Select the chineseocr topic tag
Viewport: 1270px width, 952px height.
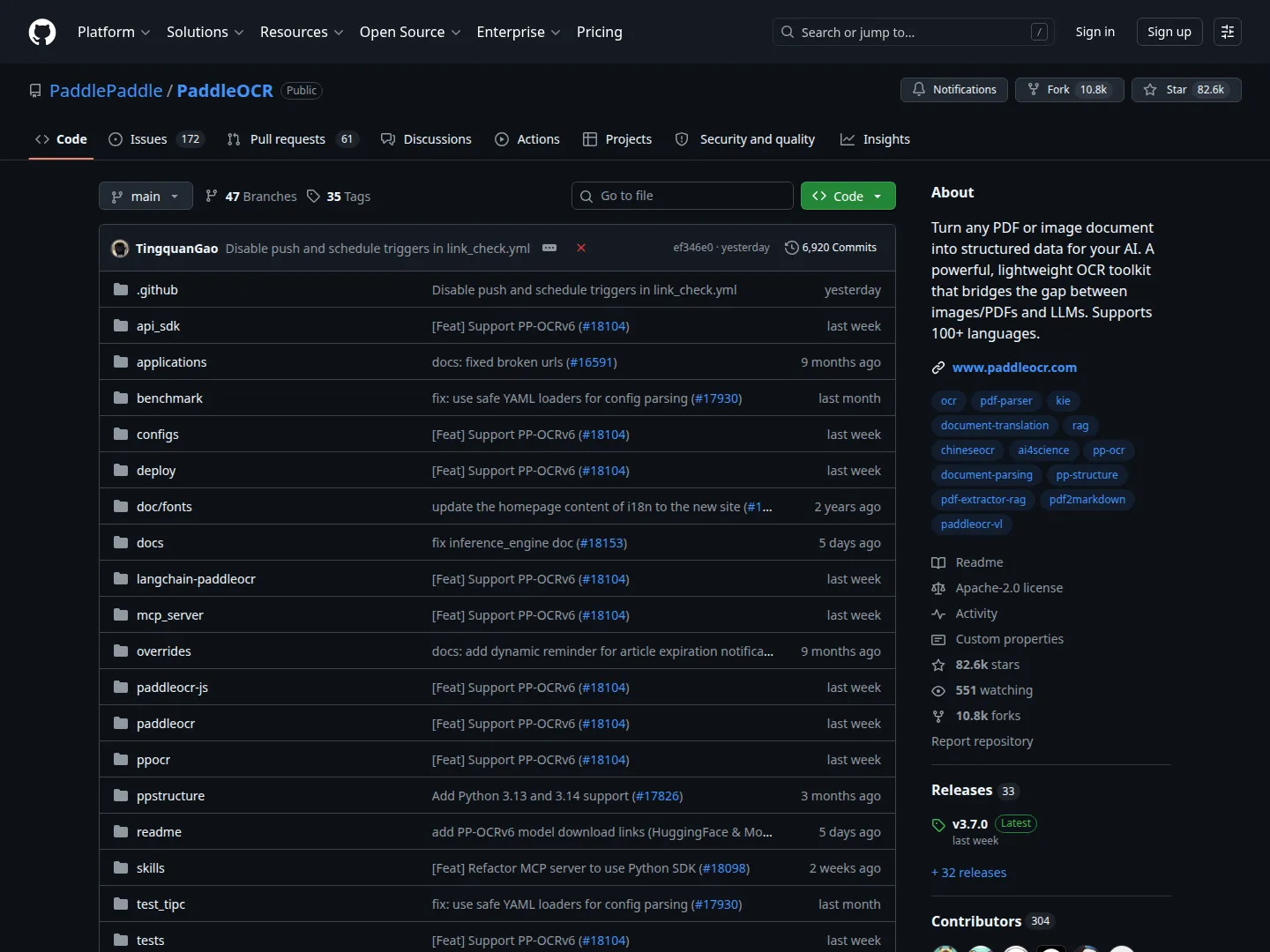click(967, 450)
